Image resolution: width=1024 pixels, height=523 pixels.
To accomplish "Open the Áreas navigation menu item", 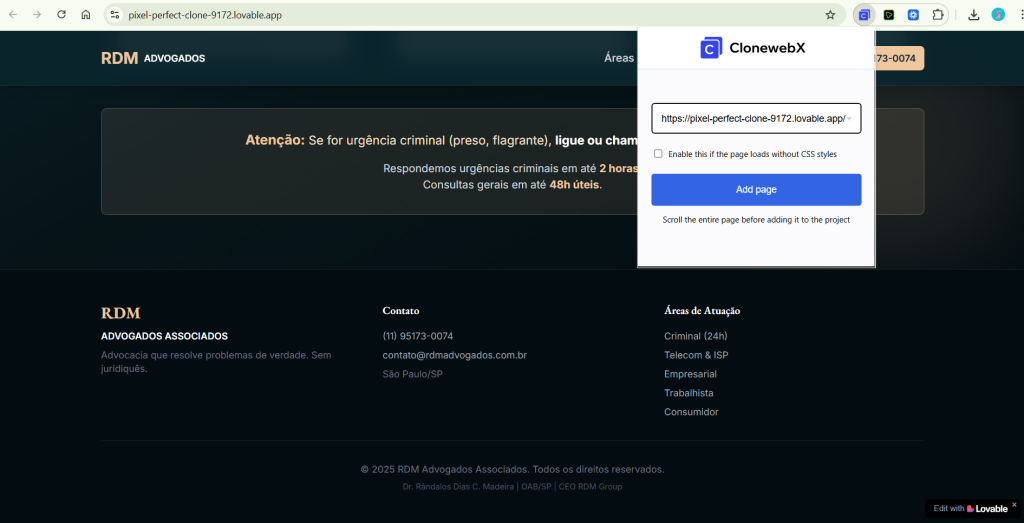I will click(619, 58).
